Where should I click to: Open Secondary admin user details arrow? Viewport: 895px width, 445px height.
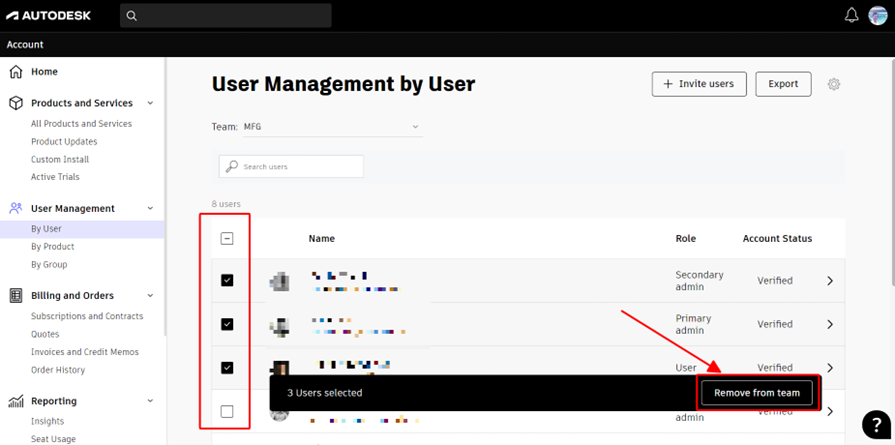831,281
